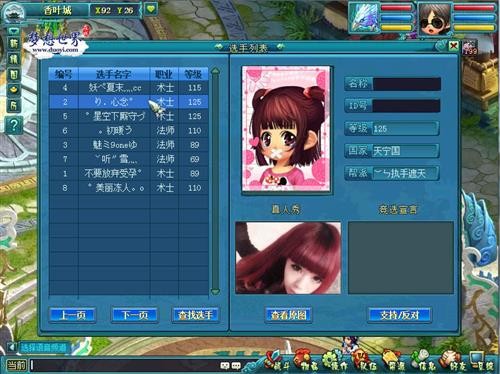Click the 竞选宣言 declaration text box

pos(401,258)
